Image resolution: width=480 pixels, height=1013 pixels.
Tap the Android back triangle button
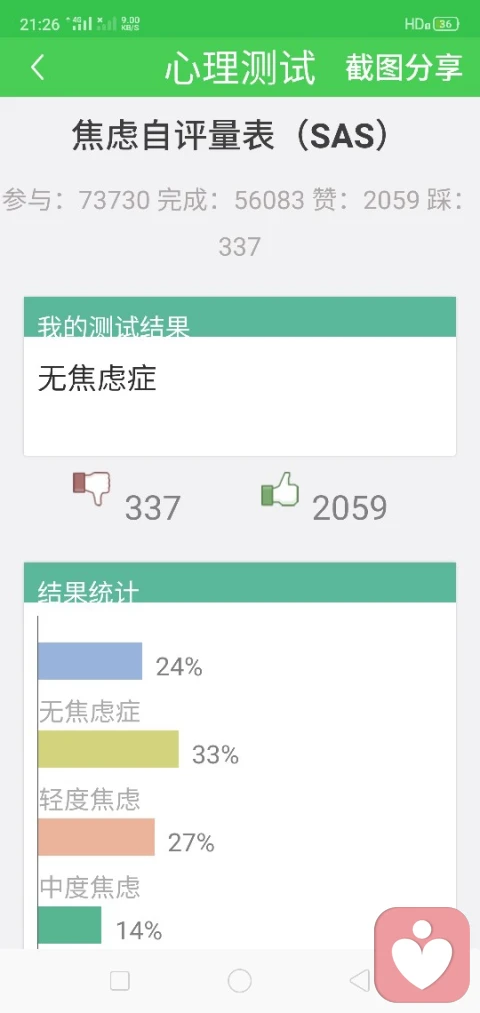point(359,981)
